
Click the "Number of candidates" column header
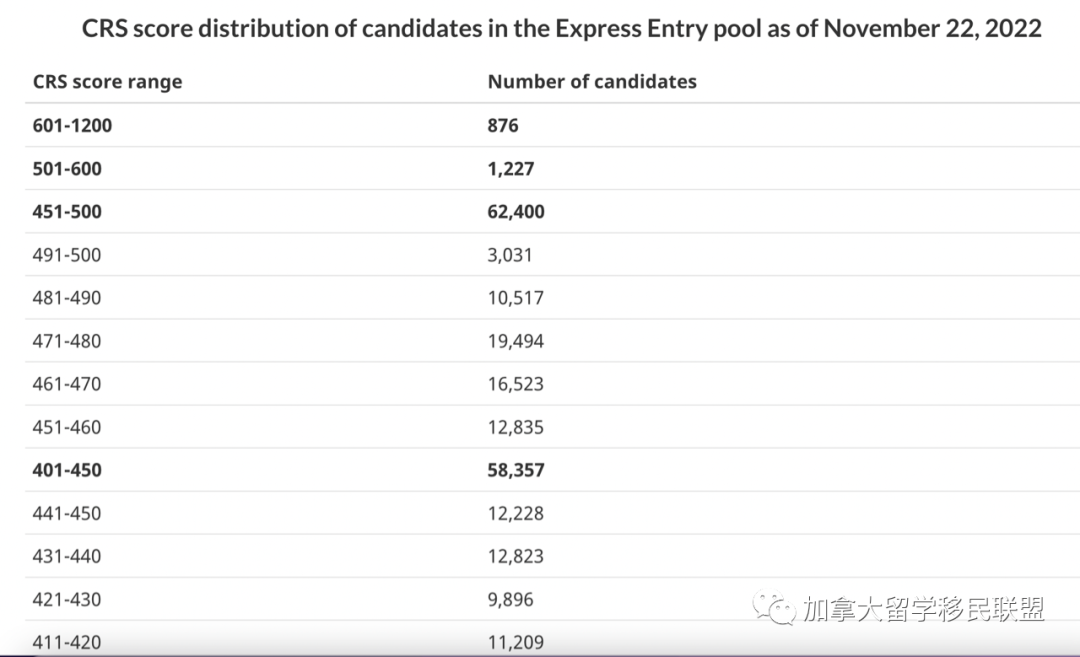tap(592, 82)
